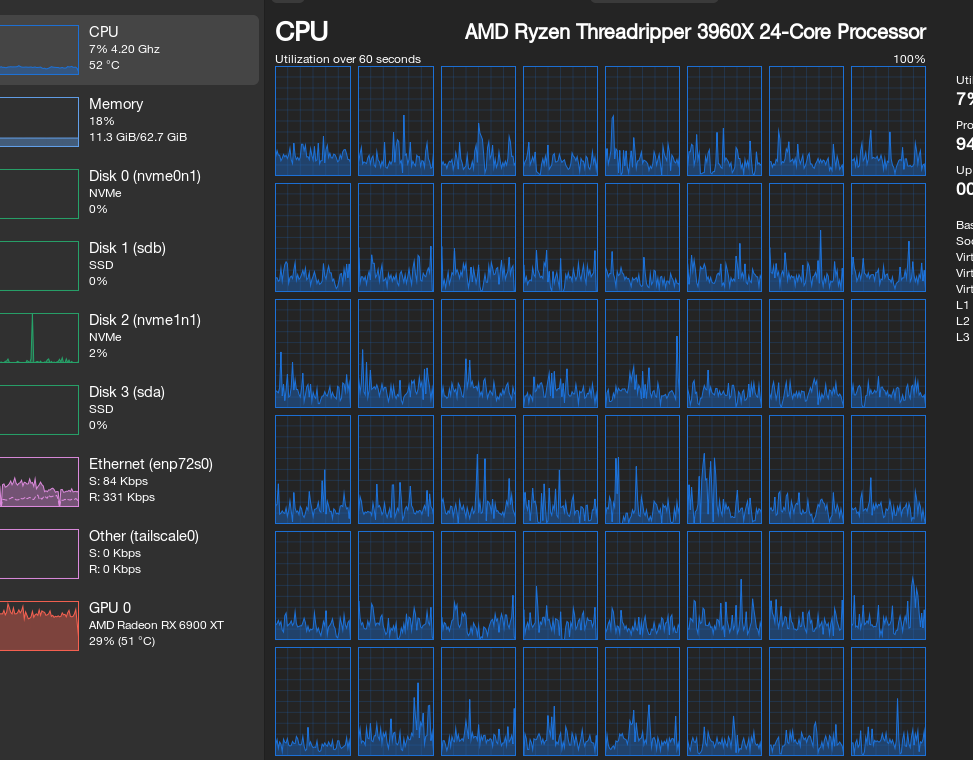Select Ethernet (enp72s0) in the sidebar
973x760 pixels.
(x=128, y=481)
